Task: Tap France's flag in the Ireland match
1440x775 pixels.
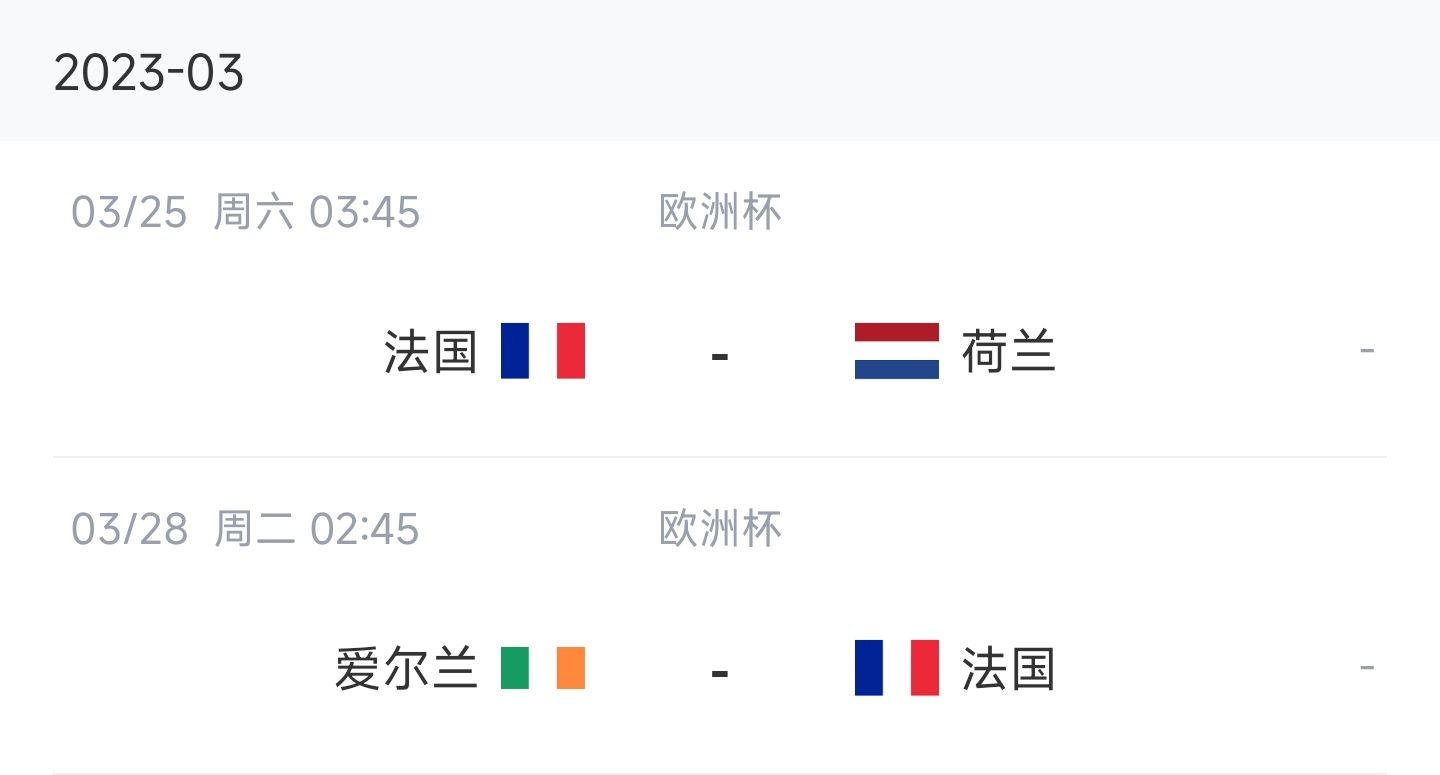Action: (x=896, y=668)
